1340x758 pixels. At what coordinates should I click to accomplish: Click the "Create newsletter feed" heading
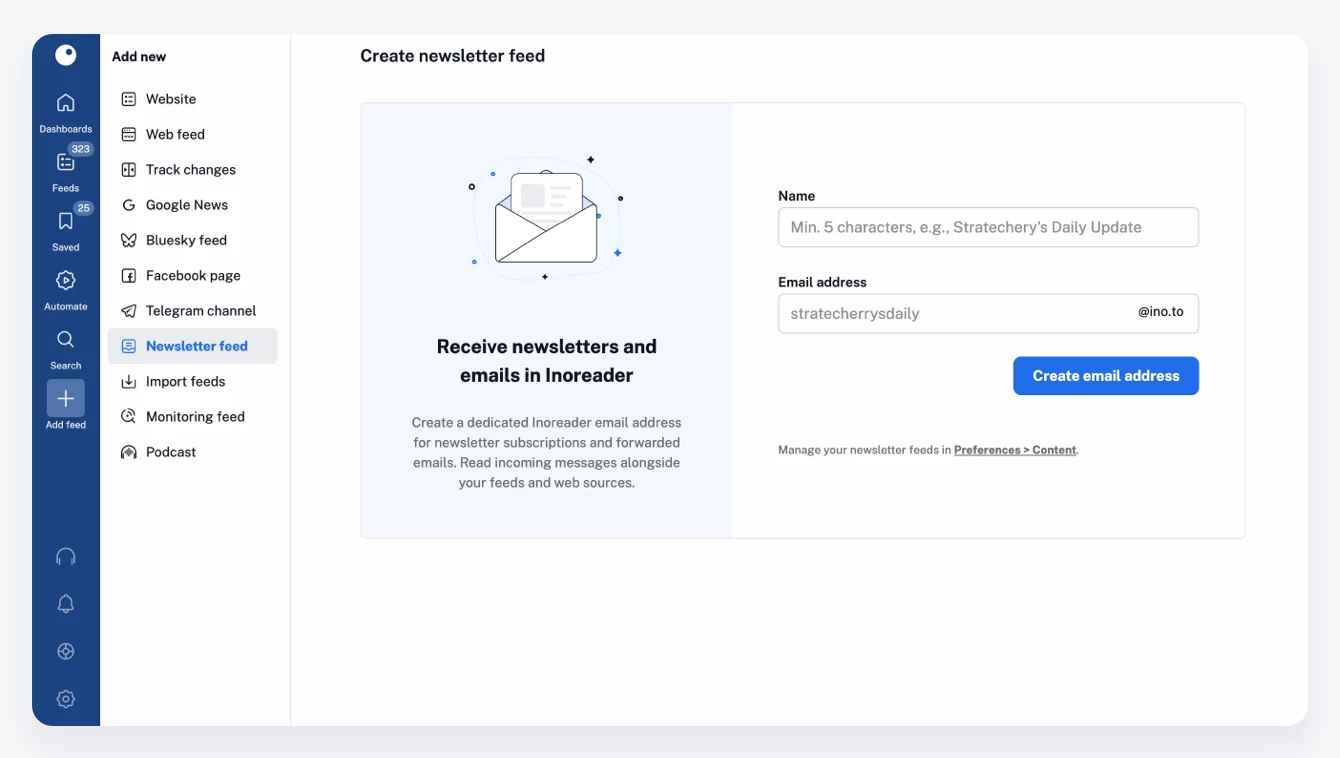[x=453, y=56]
